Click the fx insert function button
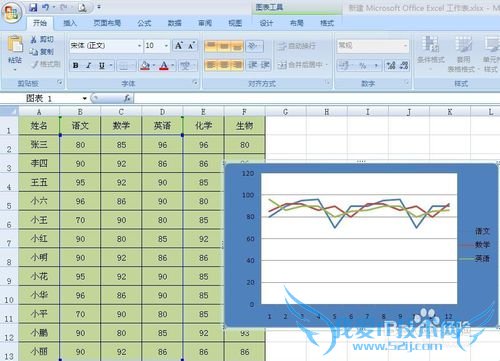The height and width of the screenshot is (361, 500). pos(127,98)
